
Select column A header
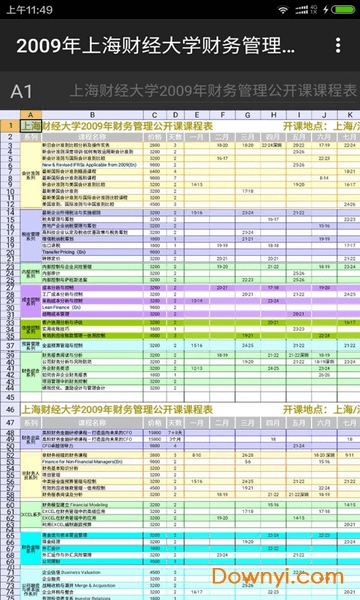click(31, 115)
